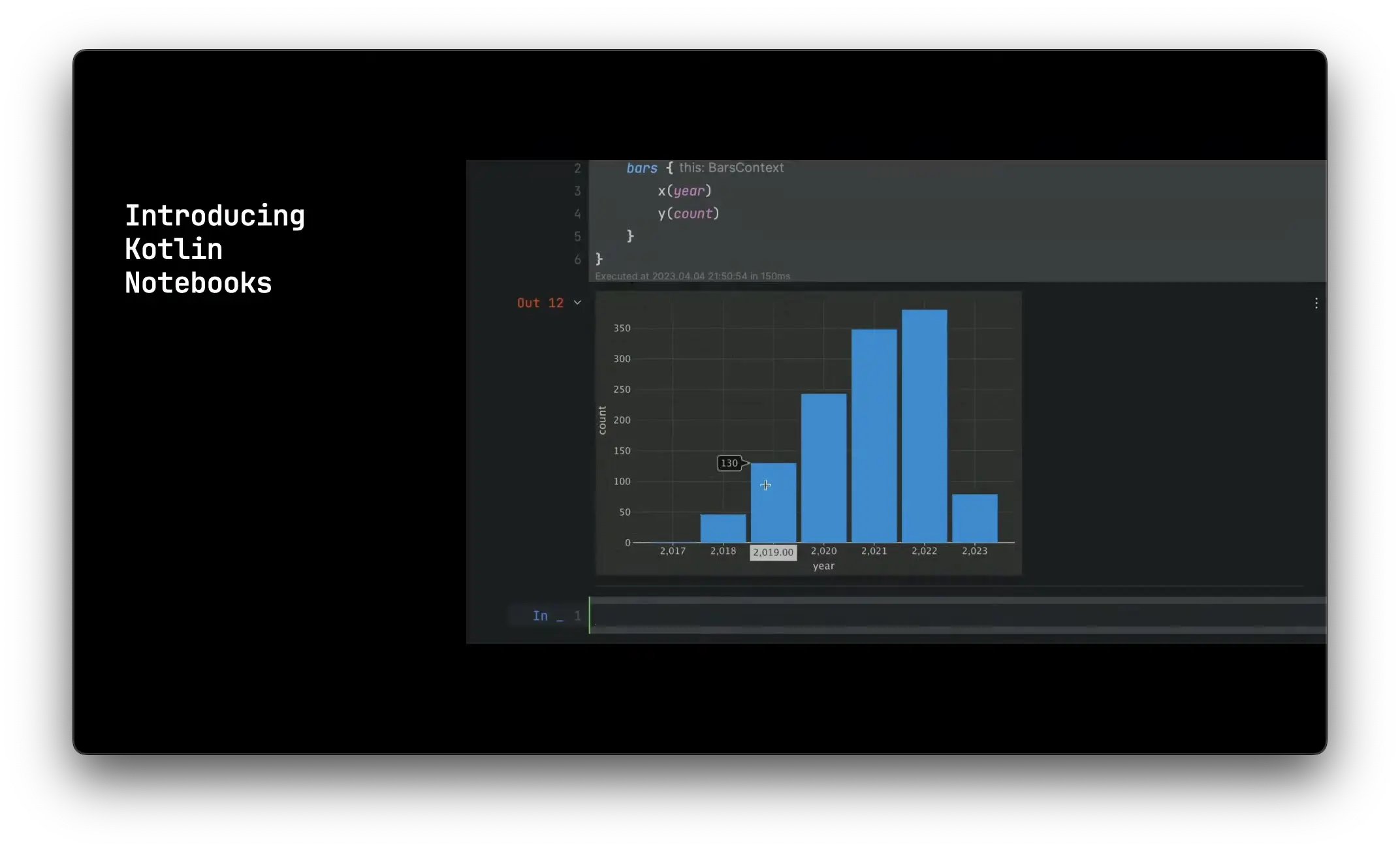Click the 'Executed at 2023.04.04' status text

[x=692, y=276]
